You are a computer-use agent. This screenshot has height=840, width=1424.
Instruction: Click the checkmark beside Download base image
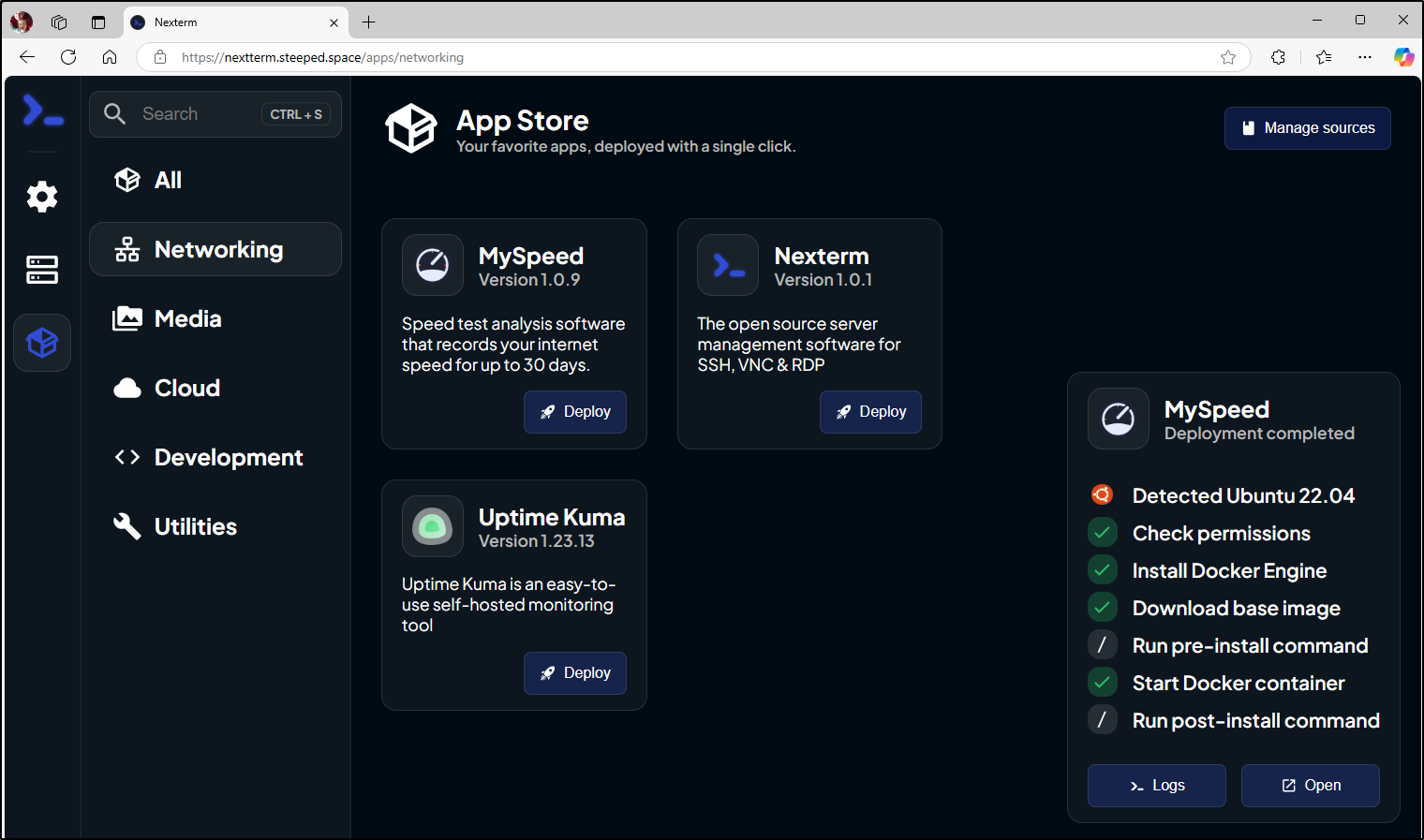[x=1102, y=608]
